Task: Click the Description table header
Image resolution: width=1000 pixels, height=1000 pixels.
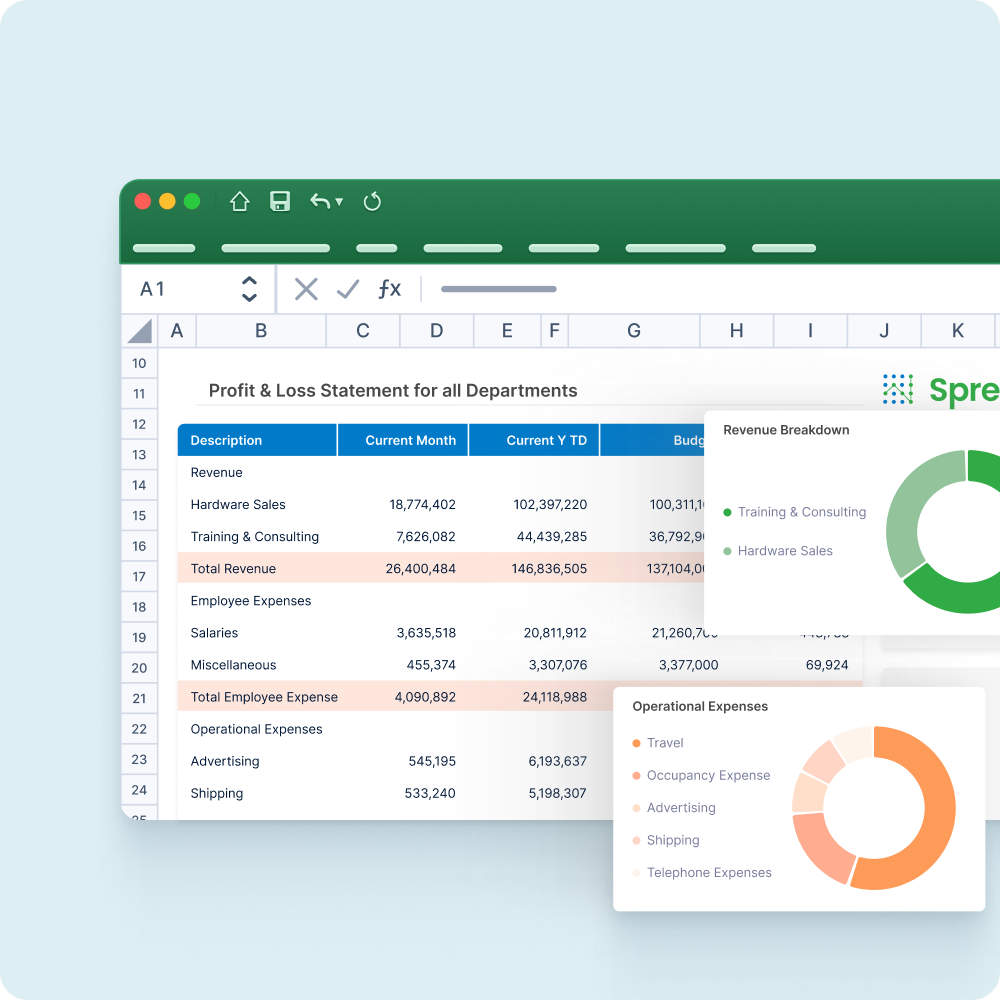Action: point(227,440)
